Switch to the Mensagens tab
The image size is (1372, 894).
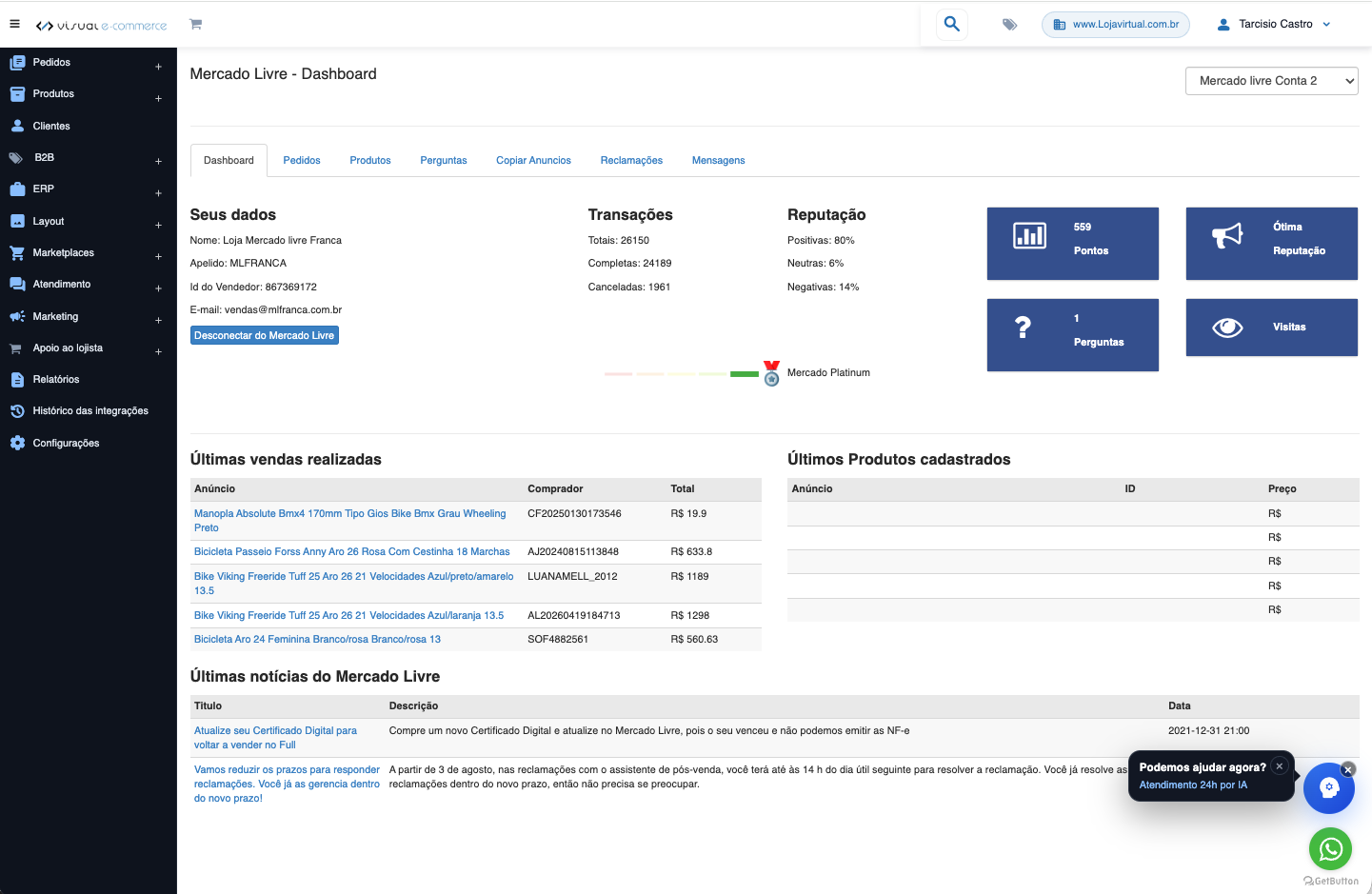[719, 160]
